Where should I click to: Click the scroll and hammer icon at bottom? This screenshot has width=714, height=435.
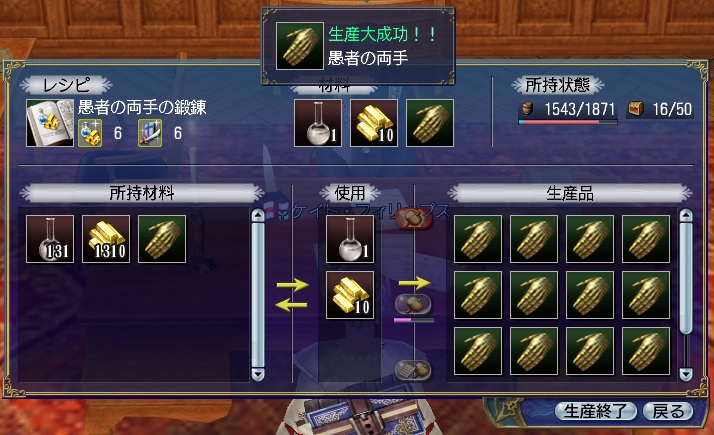pyautogui.click(x=413, y=370)
